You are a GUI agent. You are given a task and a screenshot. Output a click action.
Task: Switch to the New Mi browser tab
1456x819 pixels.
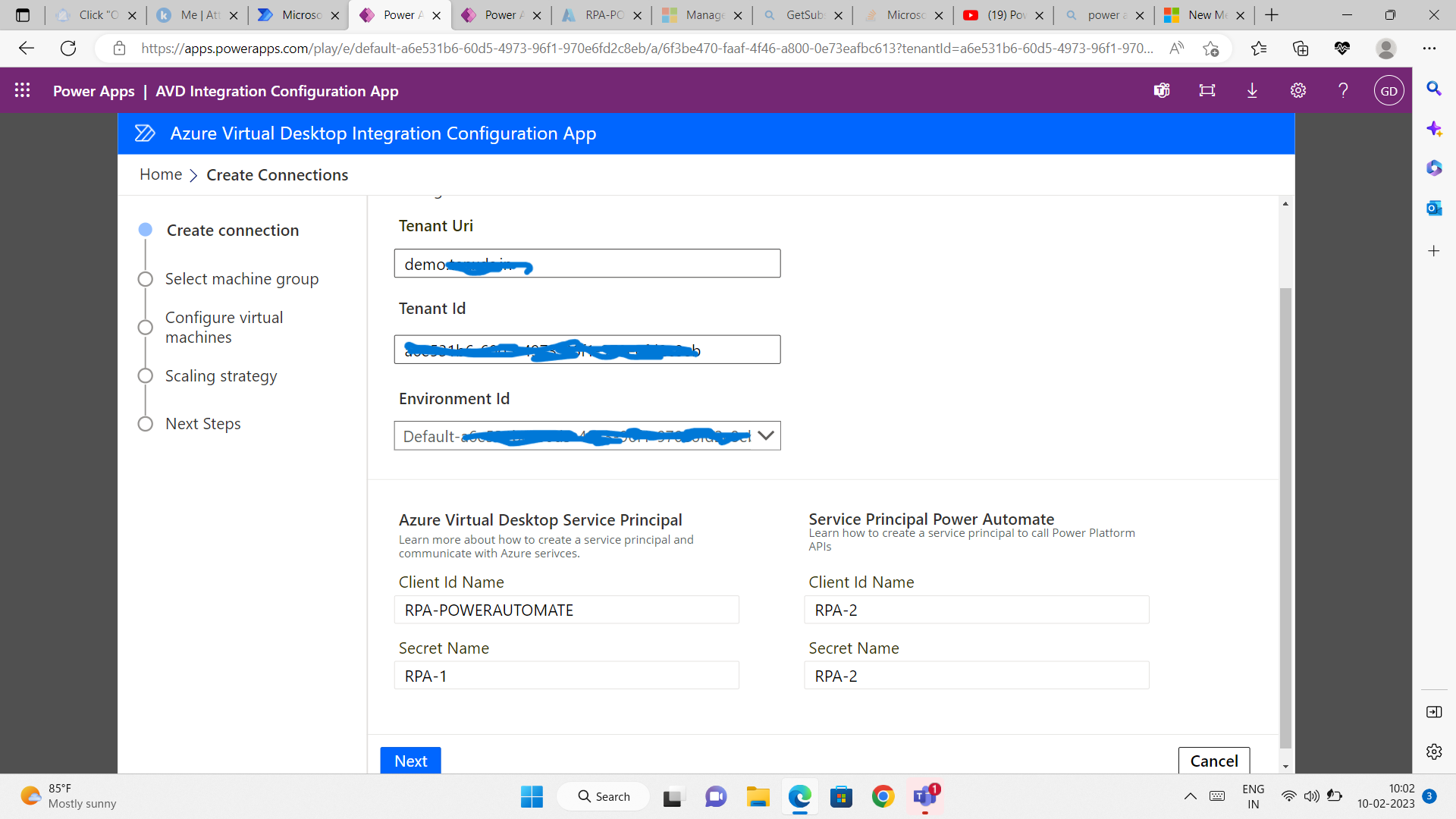click(1206, 15)
